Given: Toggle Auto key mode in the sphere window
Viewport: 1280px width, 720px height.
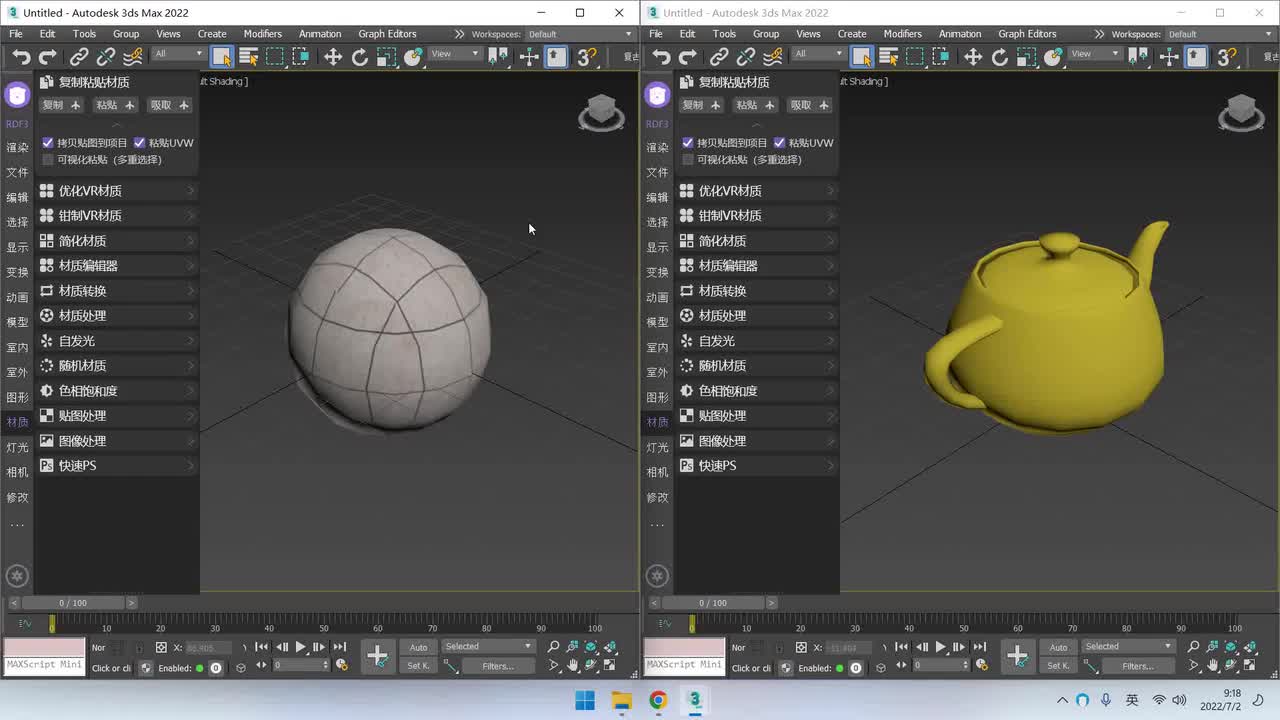Looking at the screenshot, I should [x=418, y=647].
